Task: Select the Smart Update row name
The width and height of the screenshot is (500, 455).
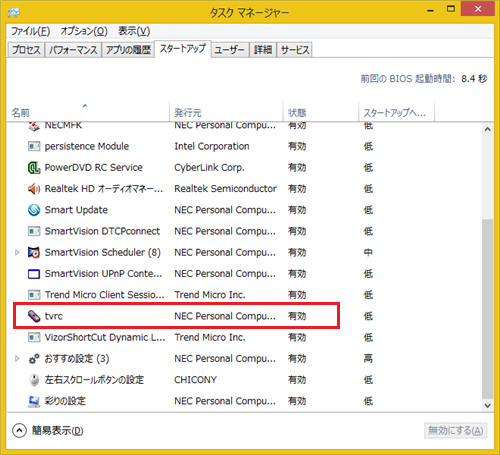Action: (x=76, y=210)
